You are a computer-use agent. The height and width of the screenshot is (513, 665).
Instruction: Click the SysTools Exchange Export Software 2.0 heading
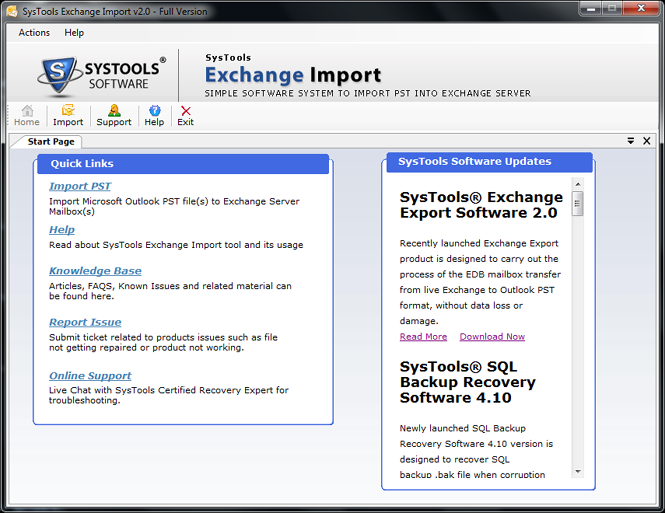point(481,205)
